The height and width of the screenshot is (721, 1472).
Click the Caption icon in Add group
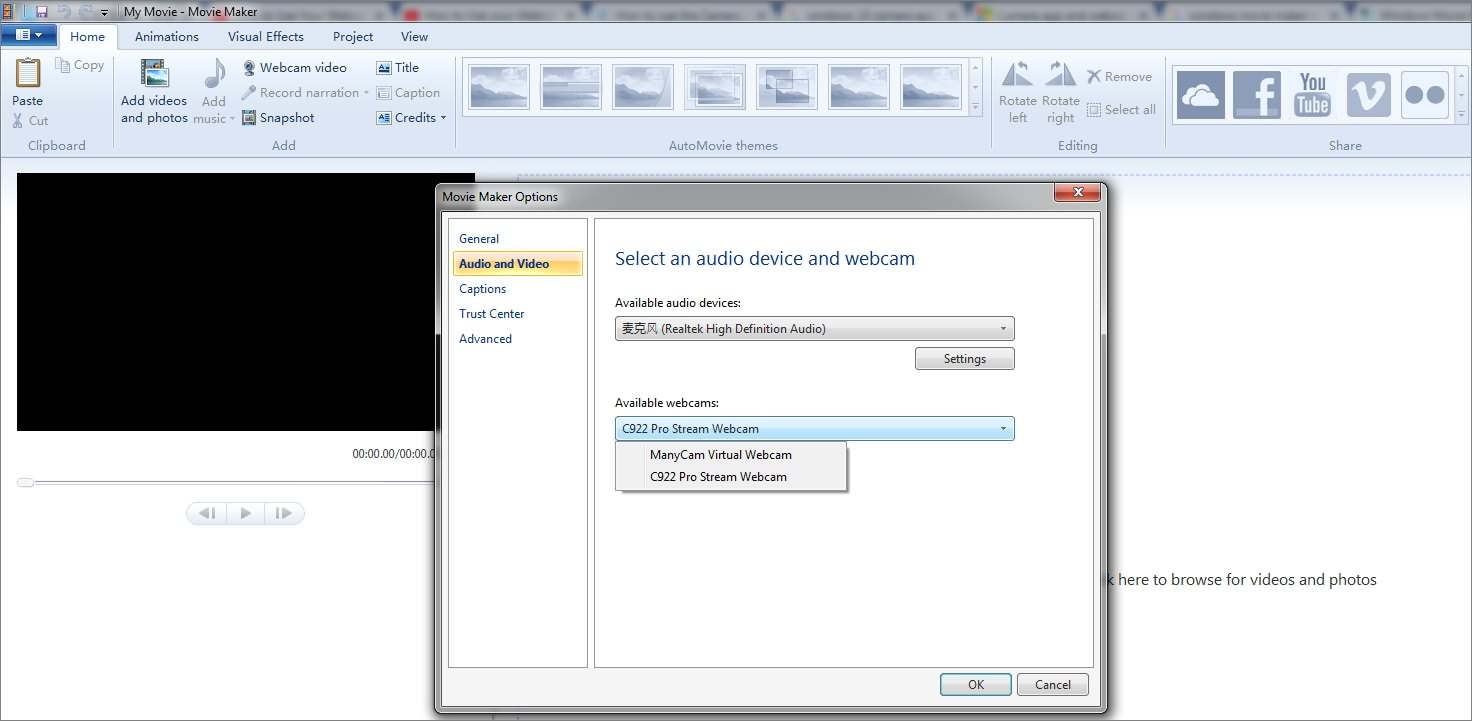384,93
